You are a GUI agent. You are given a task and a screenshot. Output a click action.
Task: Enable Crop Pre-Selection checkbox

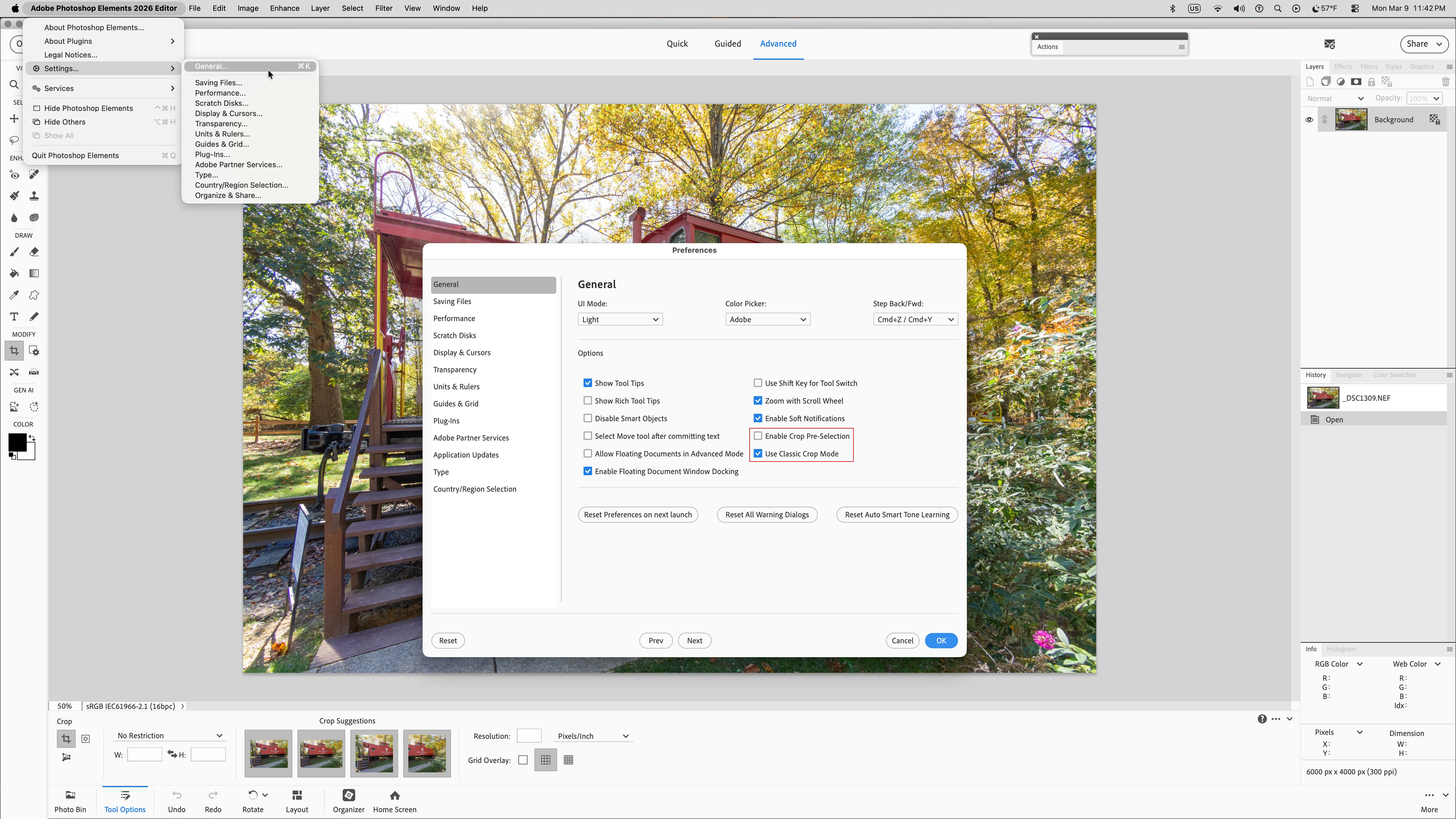click(x=758, y=436)
